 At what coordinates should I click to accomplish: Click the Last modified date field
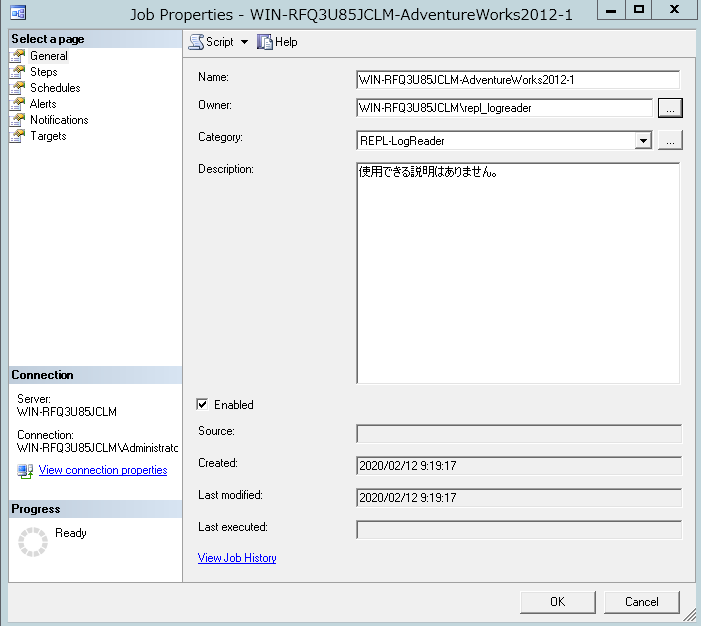(519, 498)
